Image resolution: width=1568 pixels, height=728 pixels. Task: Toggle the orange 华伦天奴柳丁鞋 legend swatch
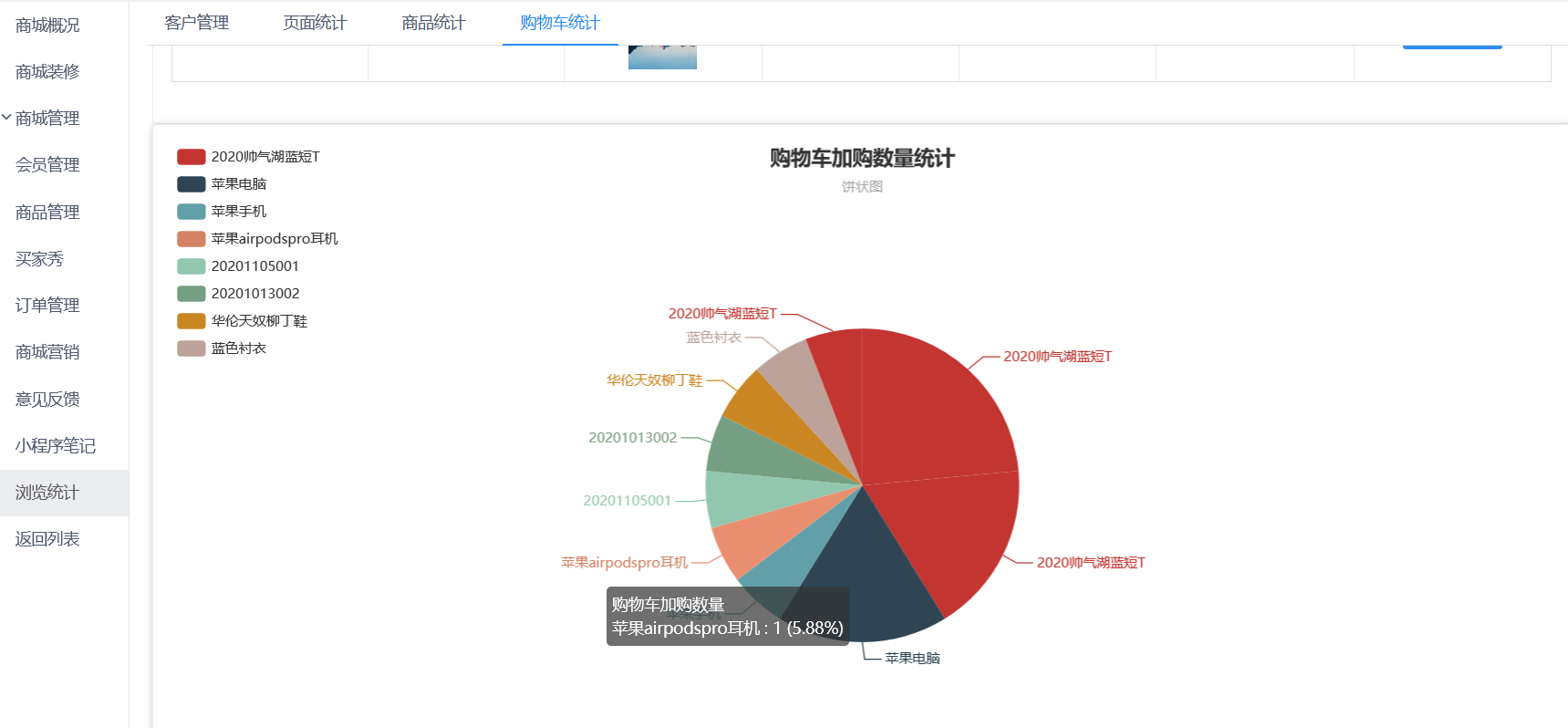pyautogui.click(x=192, y=321)
